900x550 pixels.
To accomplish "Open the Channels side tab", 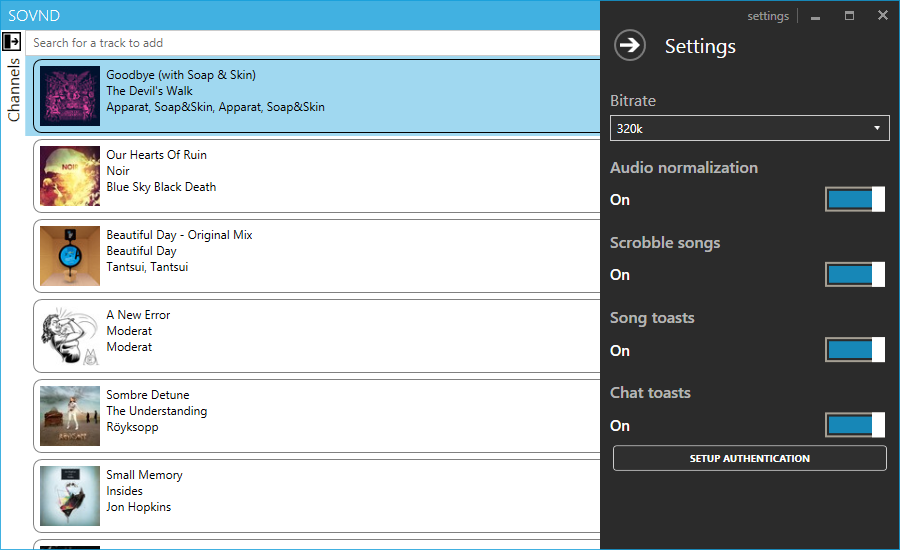I will tap(14, 90).
